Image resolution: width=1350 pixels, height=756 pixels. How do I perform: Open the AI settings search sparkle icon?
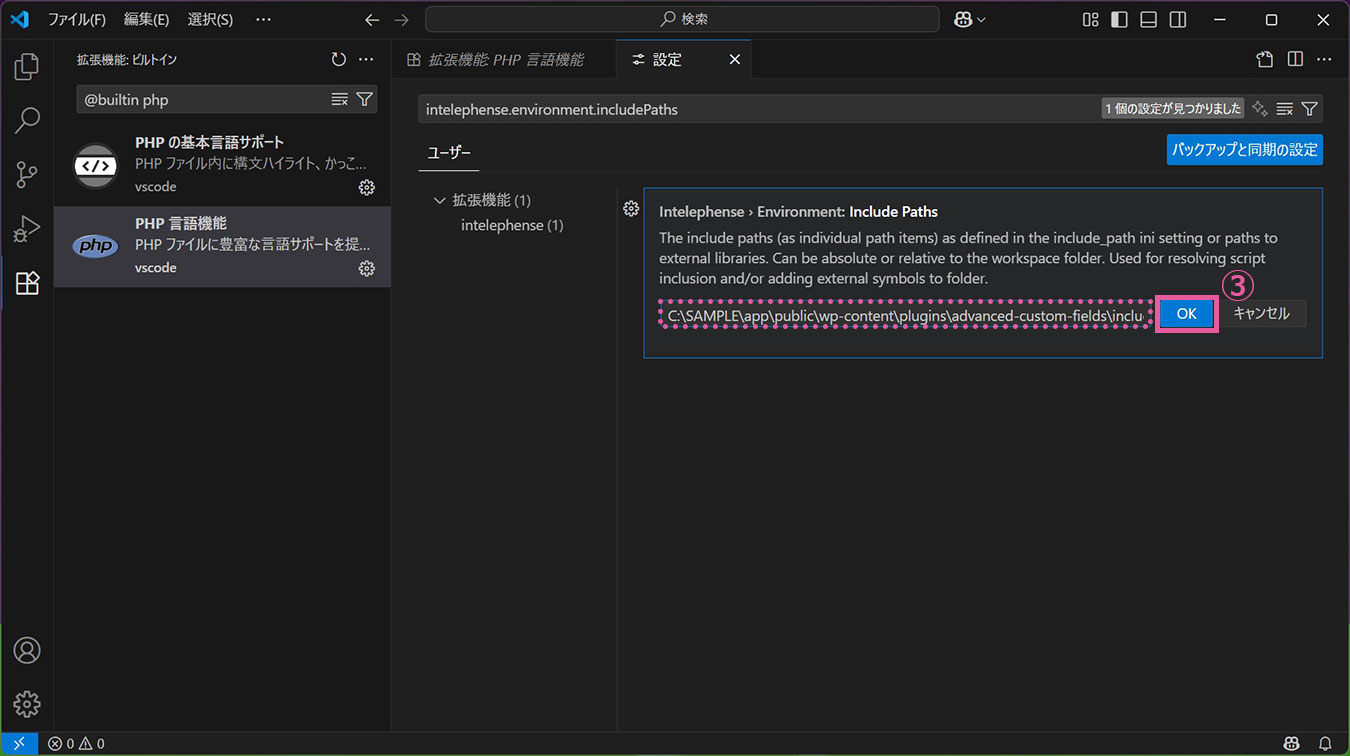[1260, 108]
